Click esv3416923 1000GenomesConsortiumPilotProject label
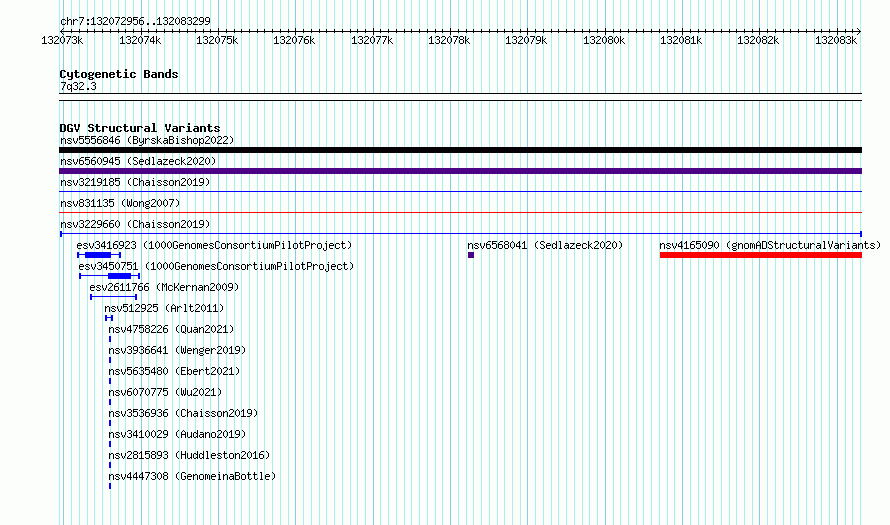Screen dimensions: 890x525 [x=215, y=245]
